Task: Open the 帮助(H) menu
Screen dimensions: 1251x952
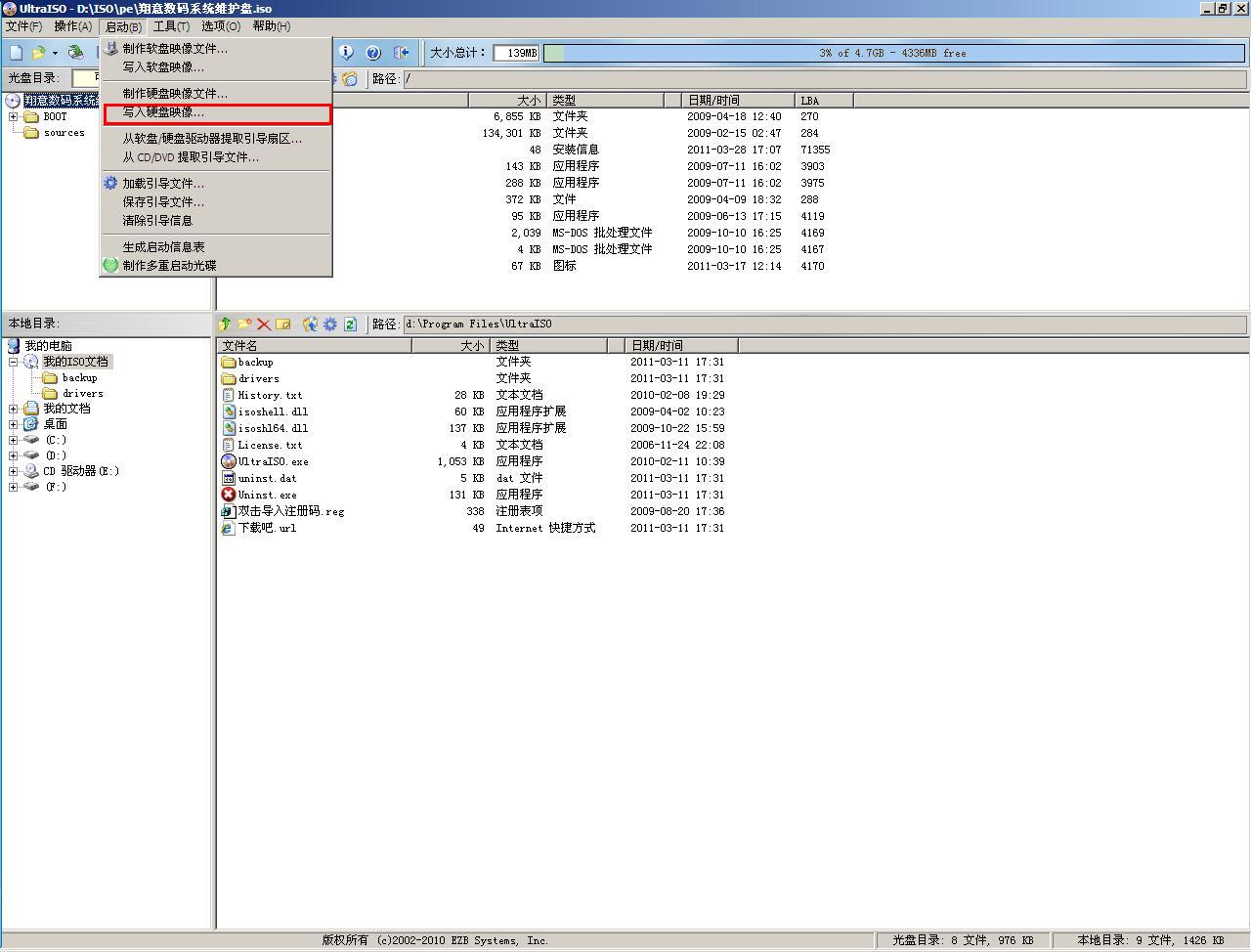Action: pos(272,26)
